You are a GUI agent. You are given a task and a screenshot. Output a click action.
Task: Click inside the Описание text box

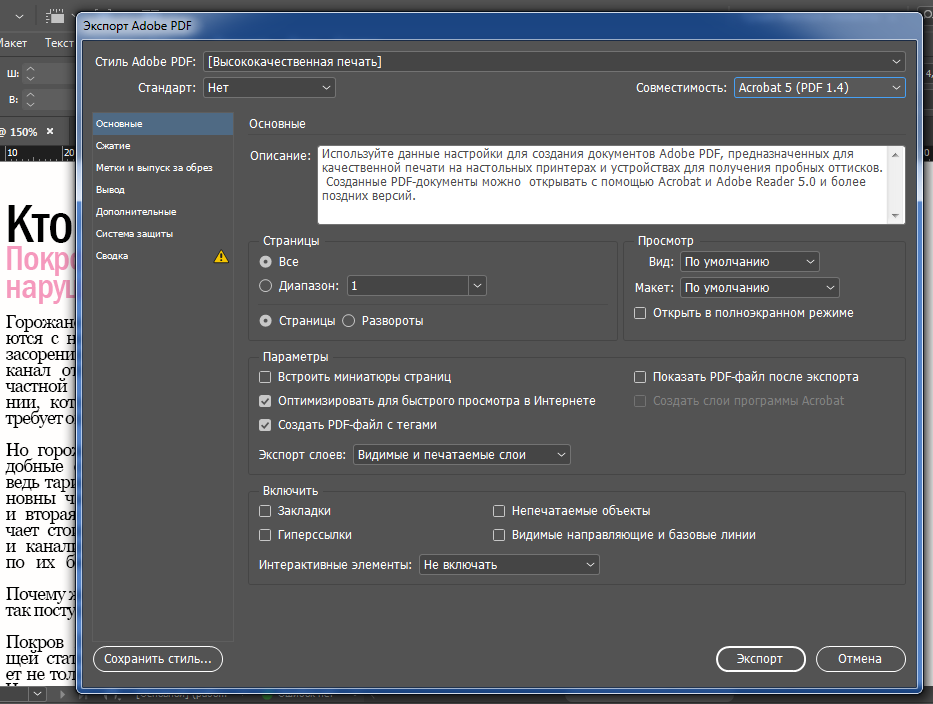pyautogui.click(x=603, y=185)
